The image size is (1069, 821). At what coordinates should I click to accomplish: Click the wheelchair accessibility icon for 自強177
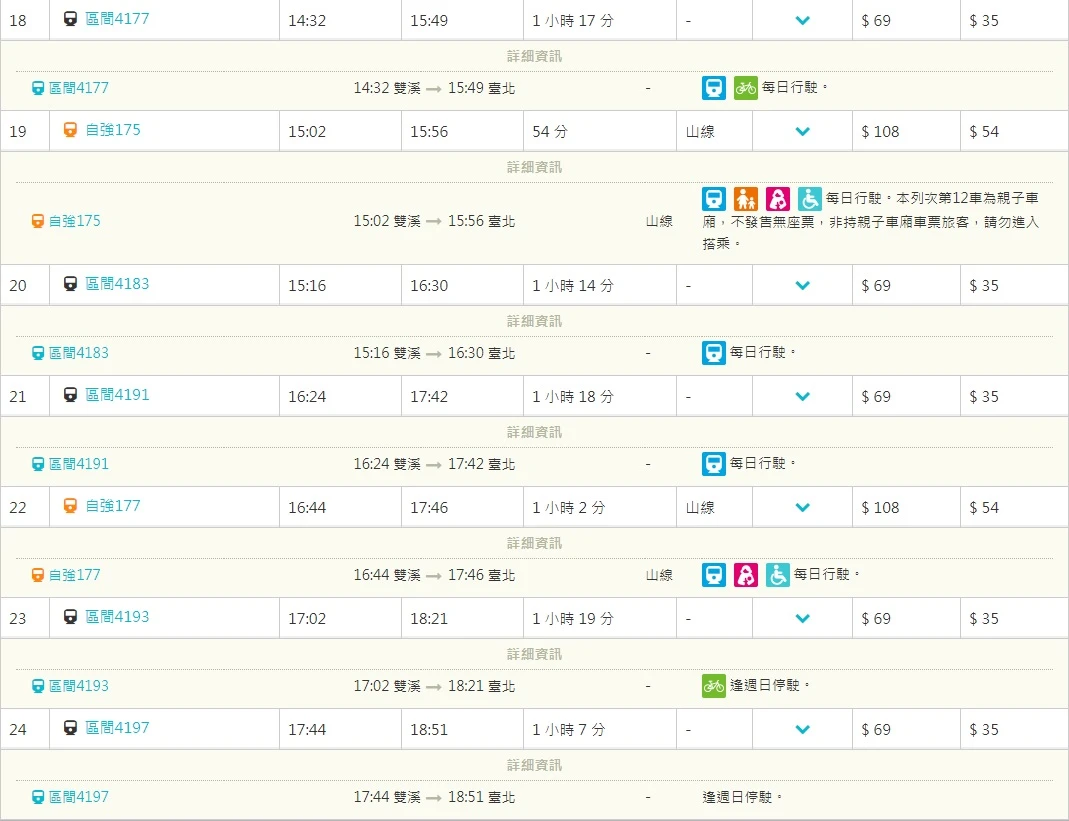click(777, 575)
